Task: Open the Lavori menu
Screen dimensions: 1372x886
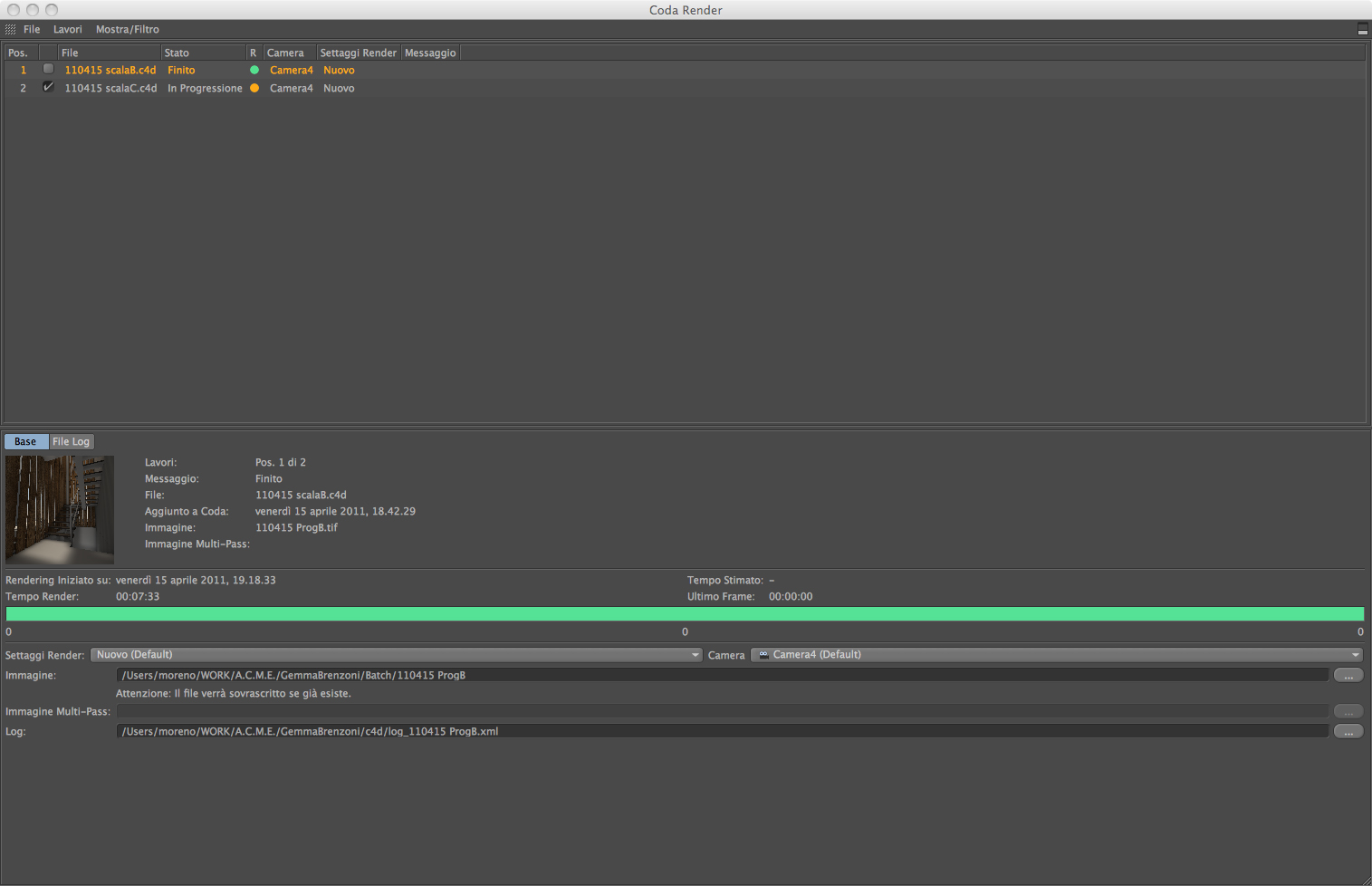Action: tap(68, 29)
